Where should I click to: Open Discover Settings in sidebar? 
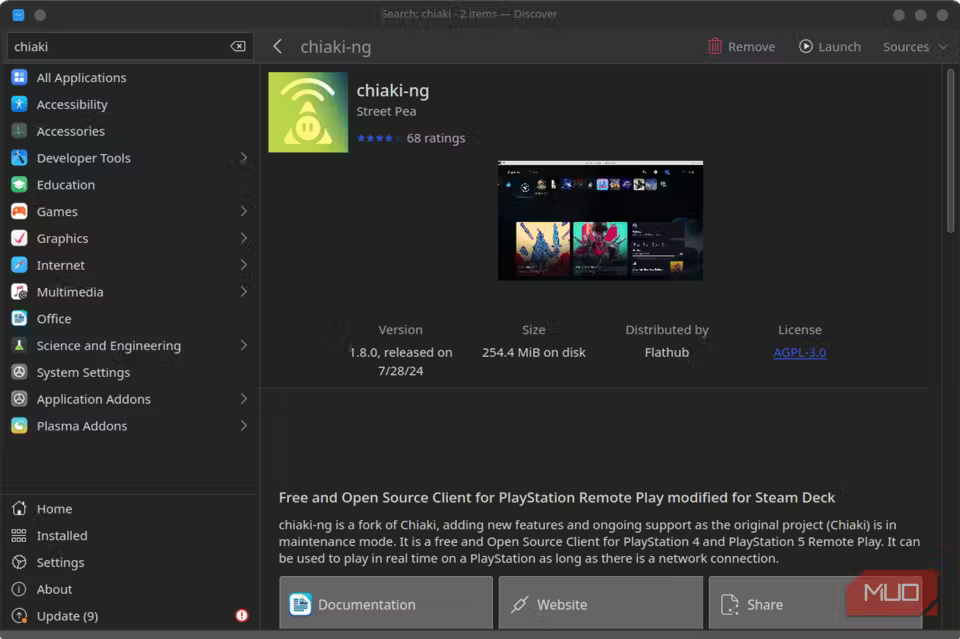tap(60, 563)
